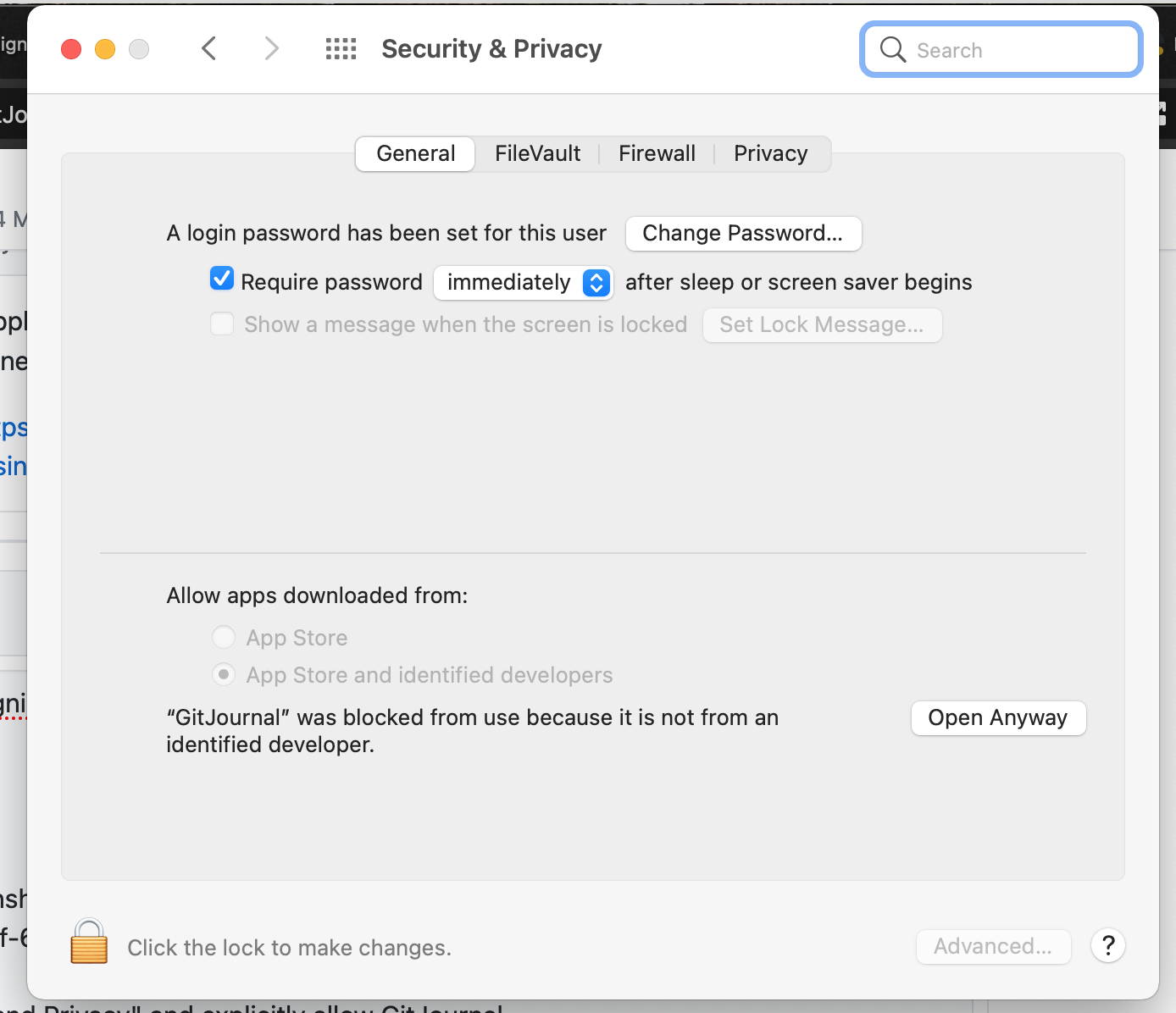Select the App Store radio button
Screen dimensions: 1176x1013
(223, 637)
